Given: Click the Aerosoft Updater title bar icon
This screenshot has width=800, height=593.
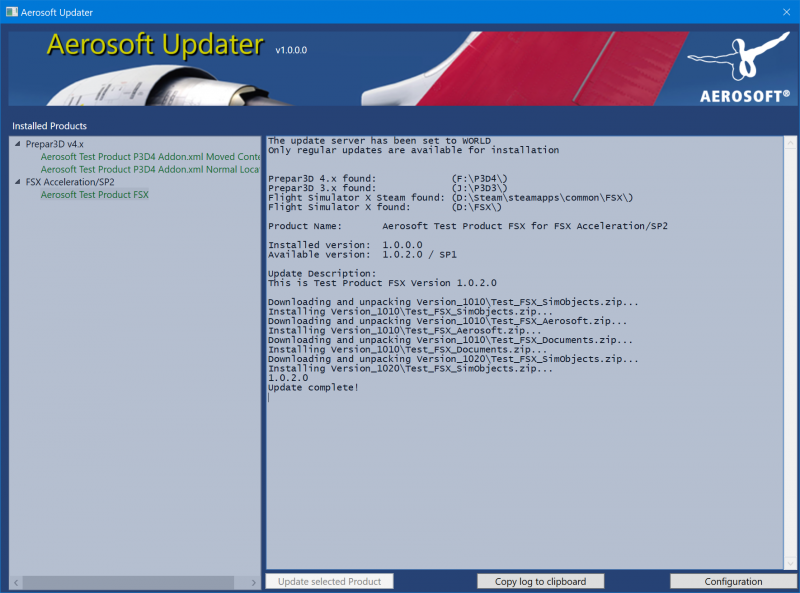Looking at the screenshot, I should click(x=11, y=12).
